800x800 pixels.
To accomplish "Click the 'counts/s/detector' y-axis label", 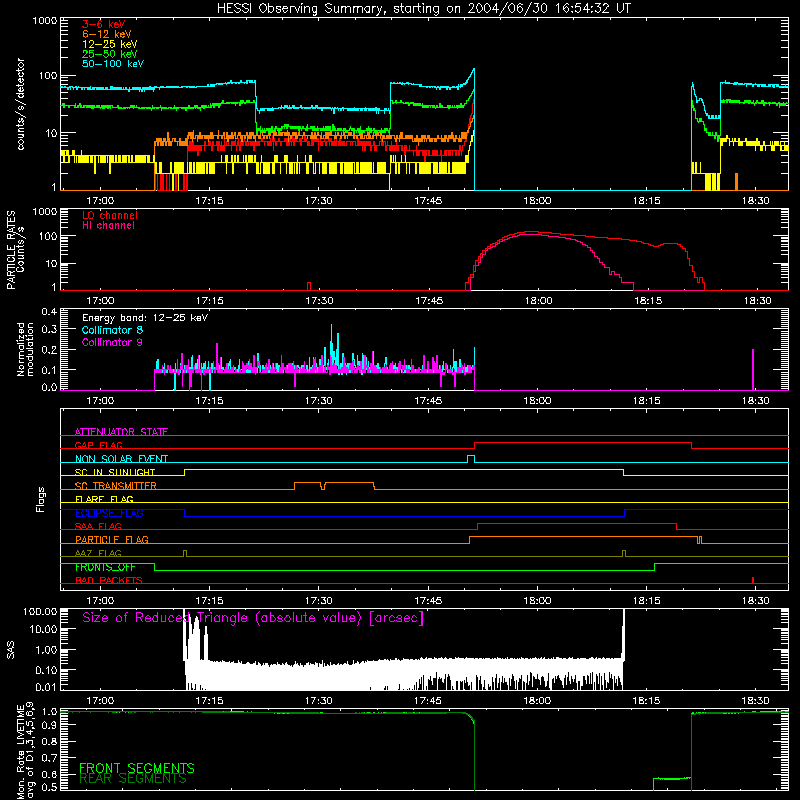I will click(x=21, y=104).
